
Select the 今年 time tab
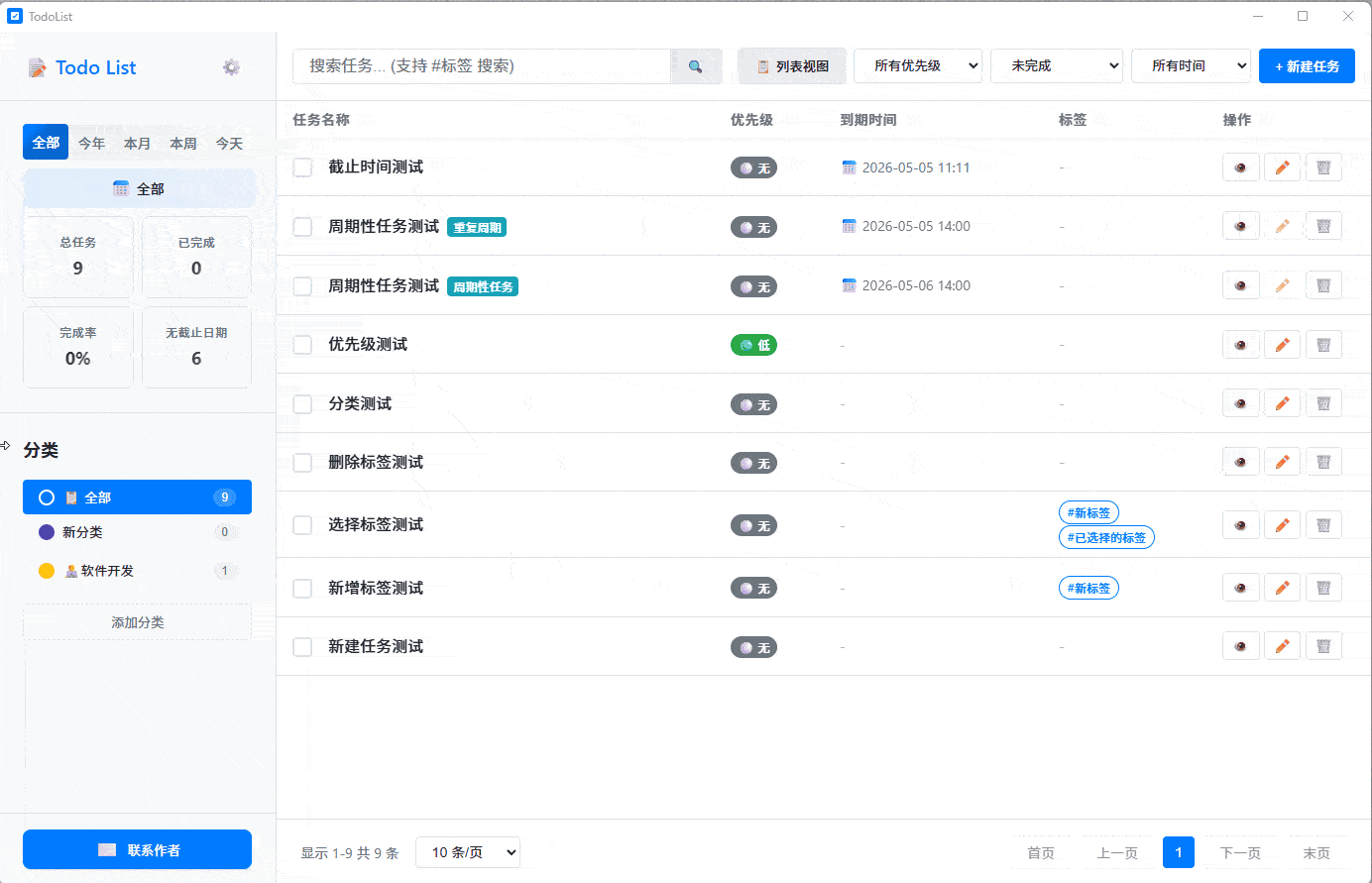92,143
